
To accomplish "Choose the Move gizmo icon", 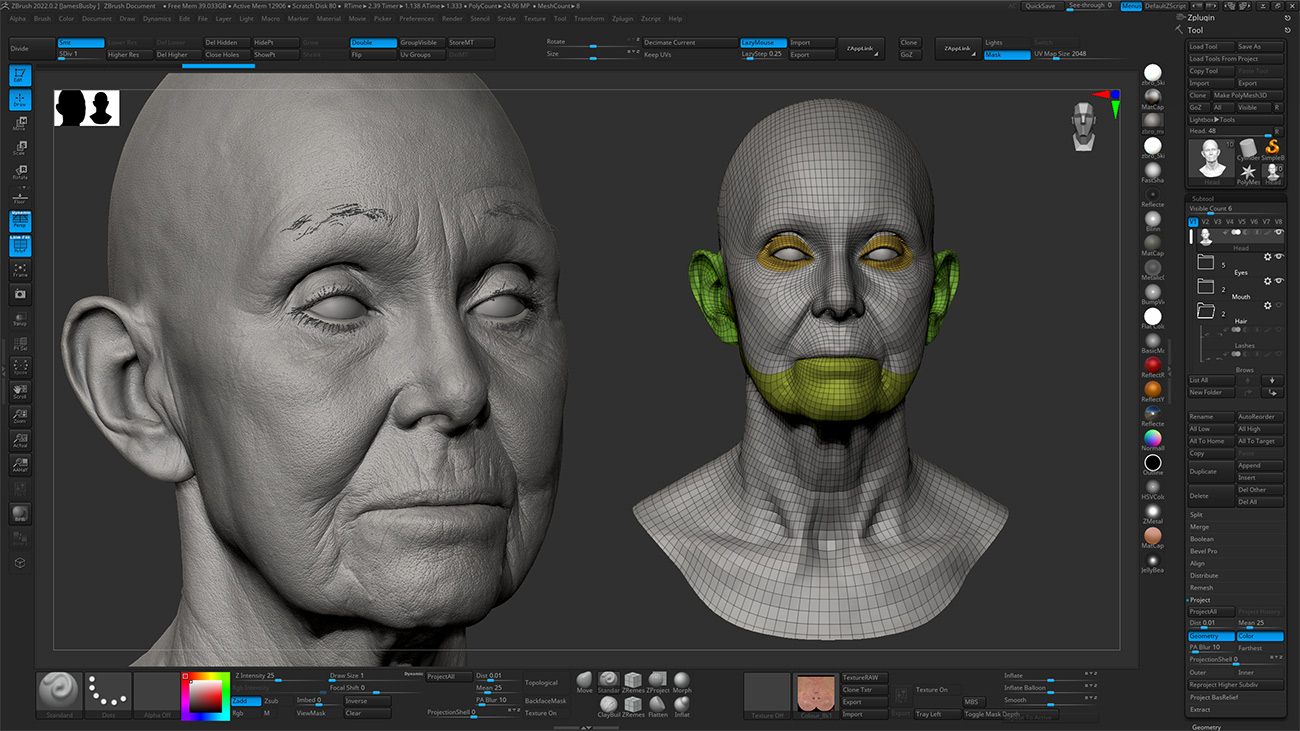I will 20,124.
